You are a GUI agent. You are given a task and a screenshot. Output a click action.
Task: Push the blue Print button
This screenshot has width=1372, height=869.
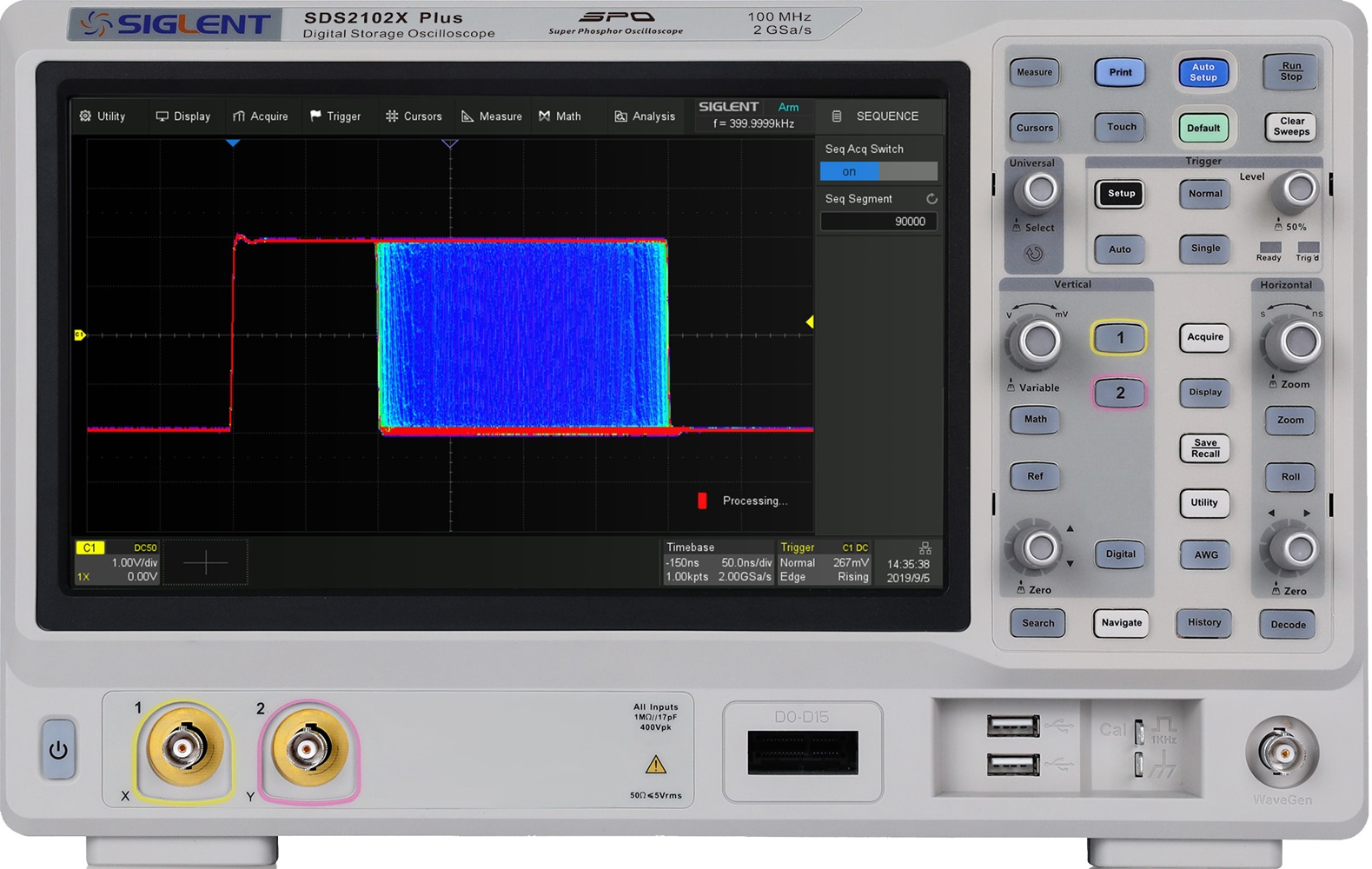coord(1120,72)
